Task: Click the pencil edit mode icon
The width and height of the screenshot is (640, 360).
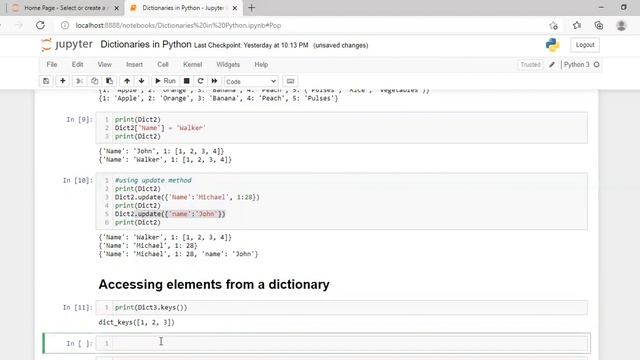Action: pyautogui.click(x=552, y=64)
